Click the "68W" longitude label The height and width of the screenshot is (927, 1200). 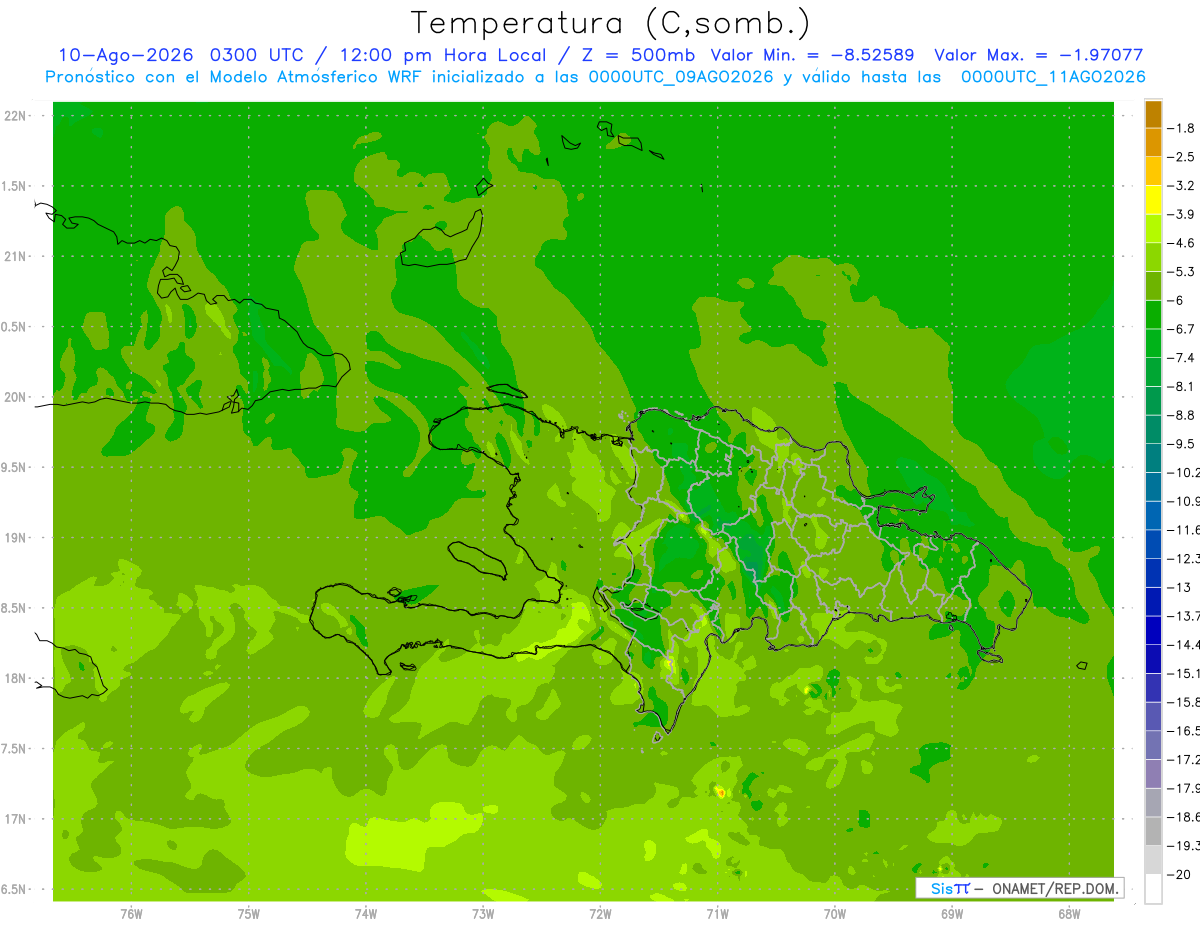point(1069,913)
